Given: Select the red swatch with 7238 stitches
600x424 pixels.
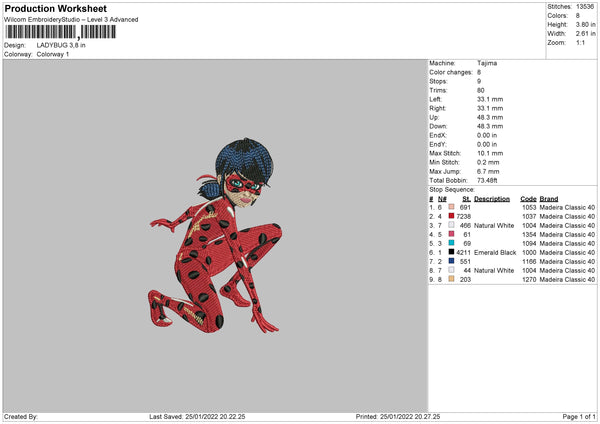Looking at the screenshot, I should click(452, 216).
